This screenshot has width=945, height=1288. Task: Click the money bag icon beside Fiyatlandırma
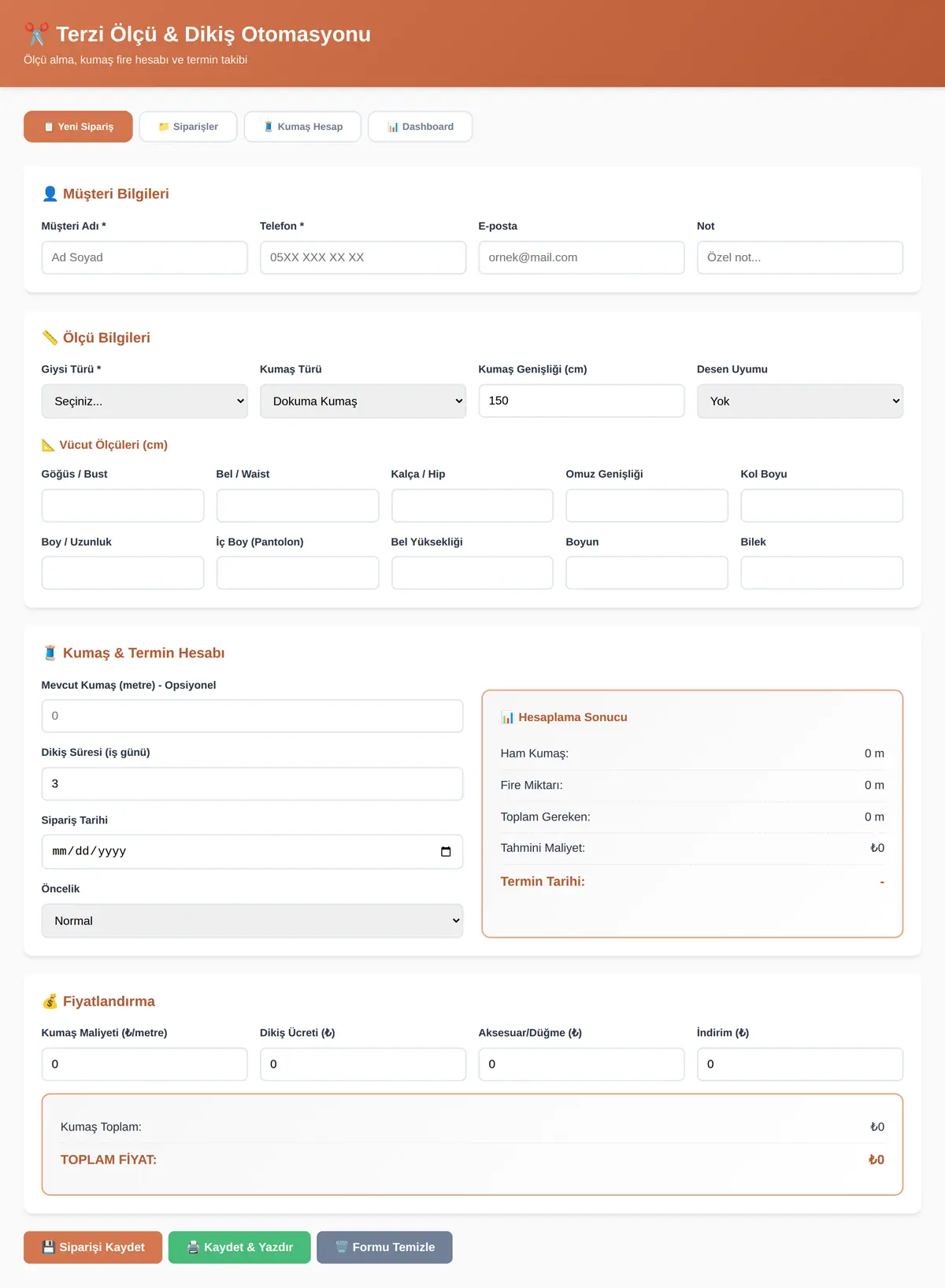(50, 1001)
